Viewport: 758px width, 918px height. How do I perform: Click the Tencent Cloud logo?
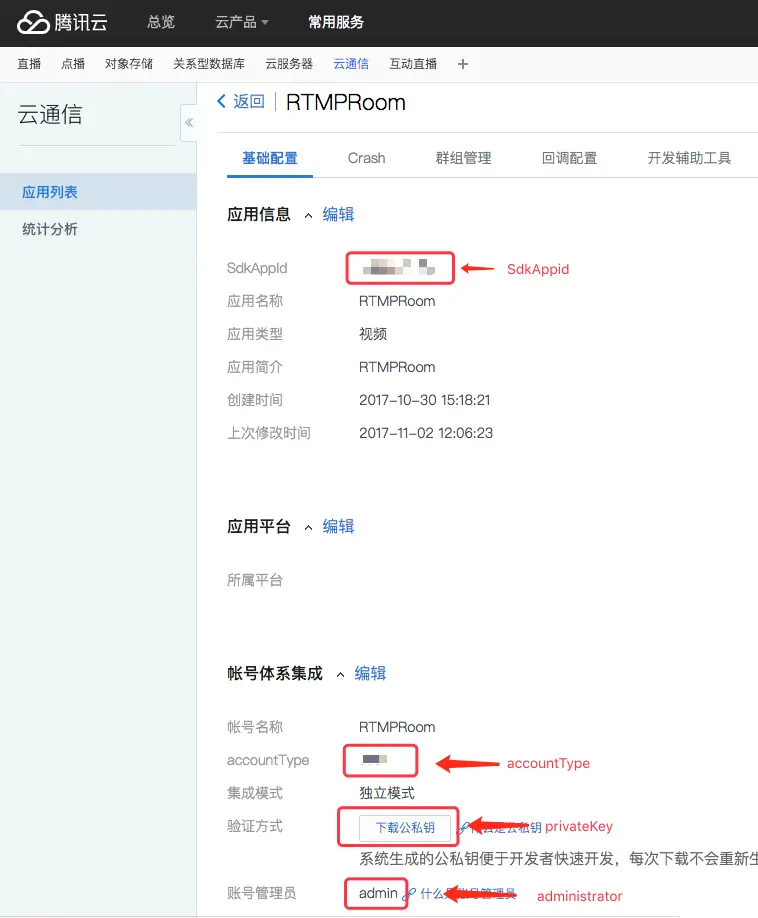point(62,22)
